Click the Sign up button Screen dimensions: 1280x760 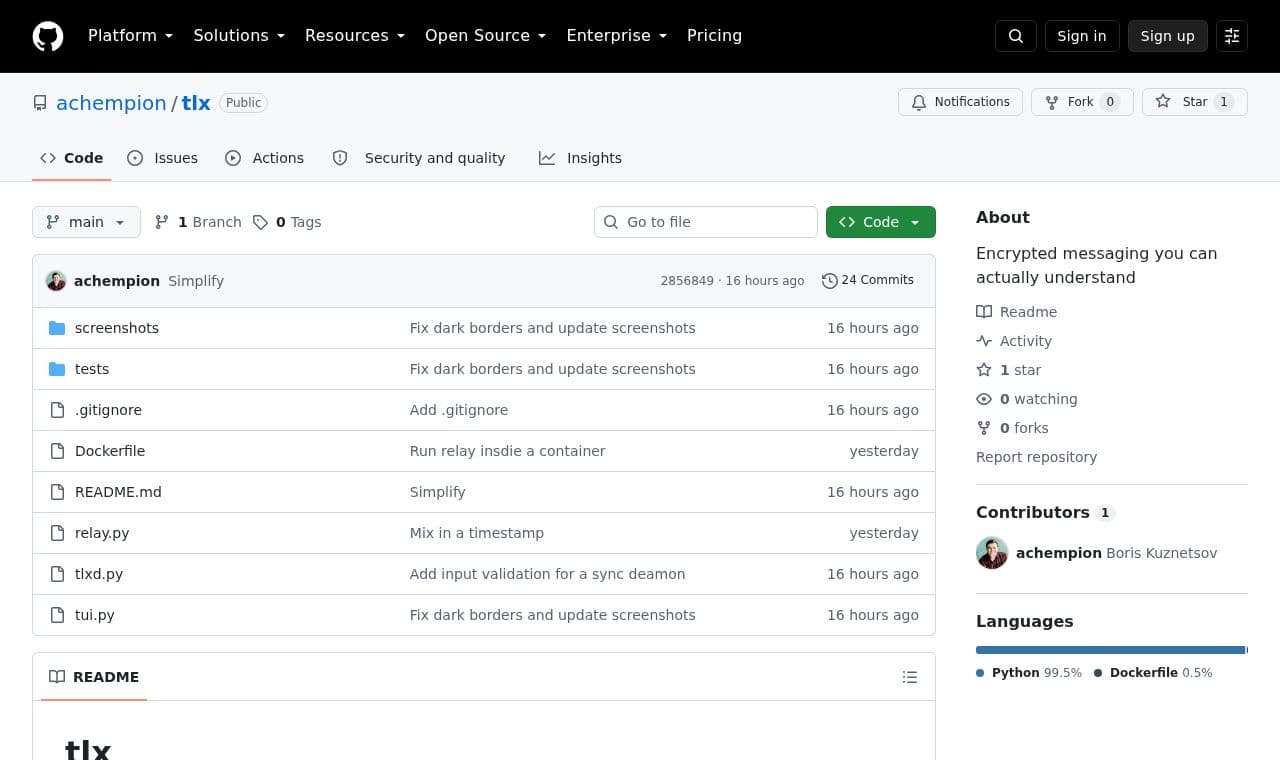(1168, 36)
